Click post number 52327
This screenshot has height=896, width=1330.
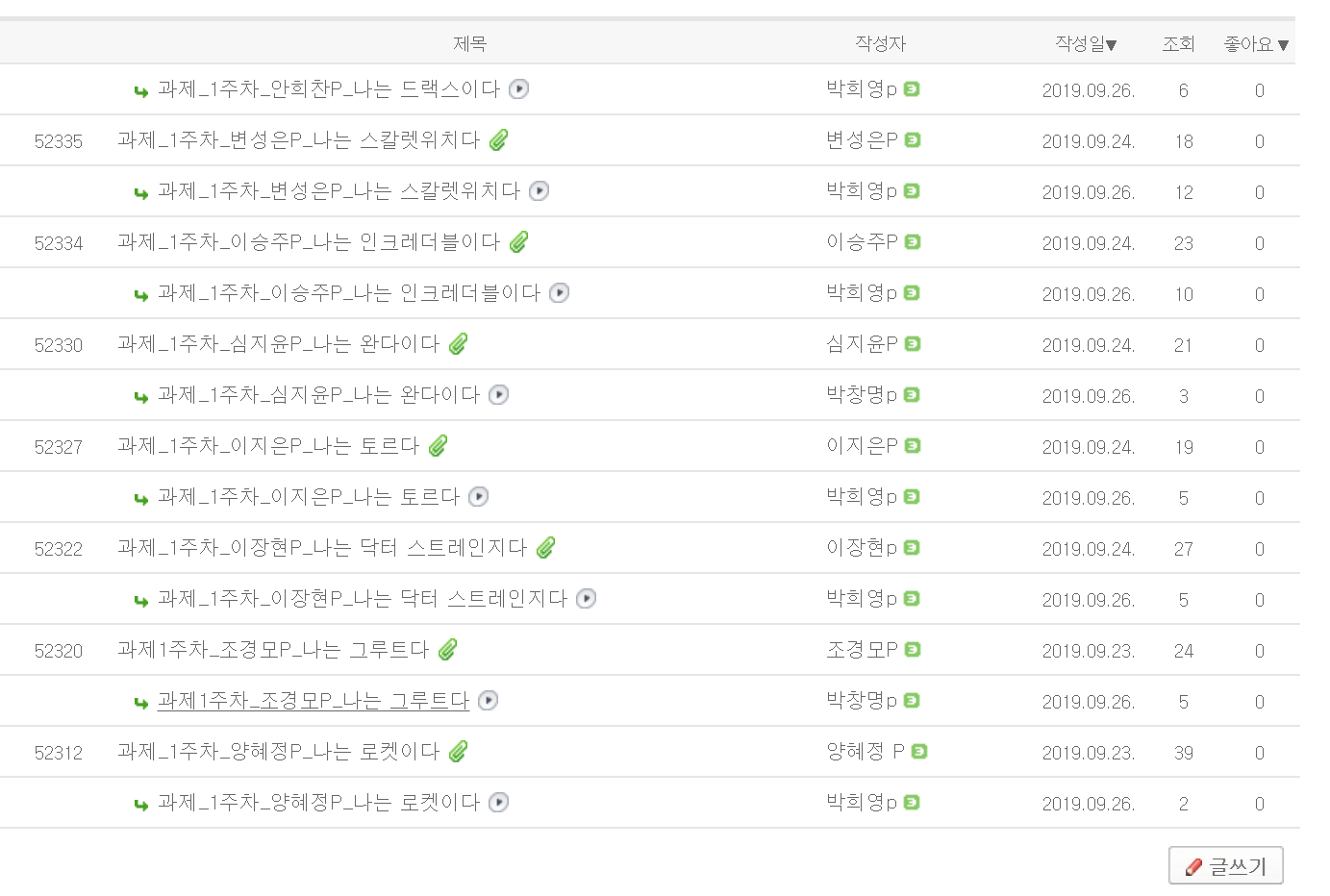(59, 448)
